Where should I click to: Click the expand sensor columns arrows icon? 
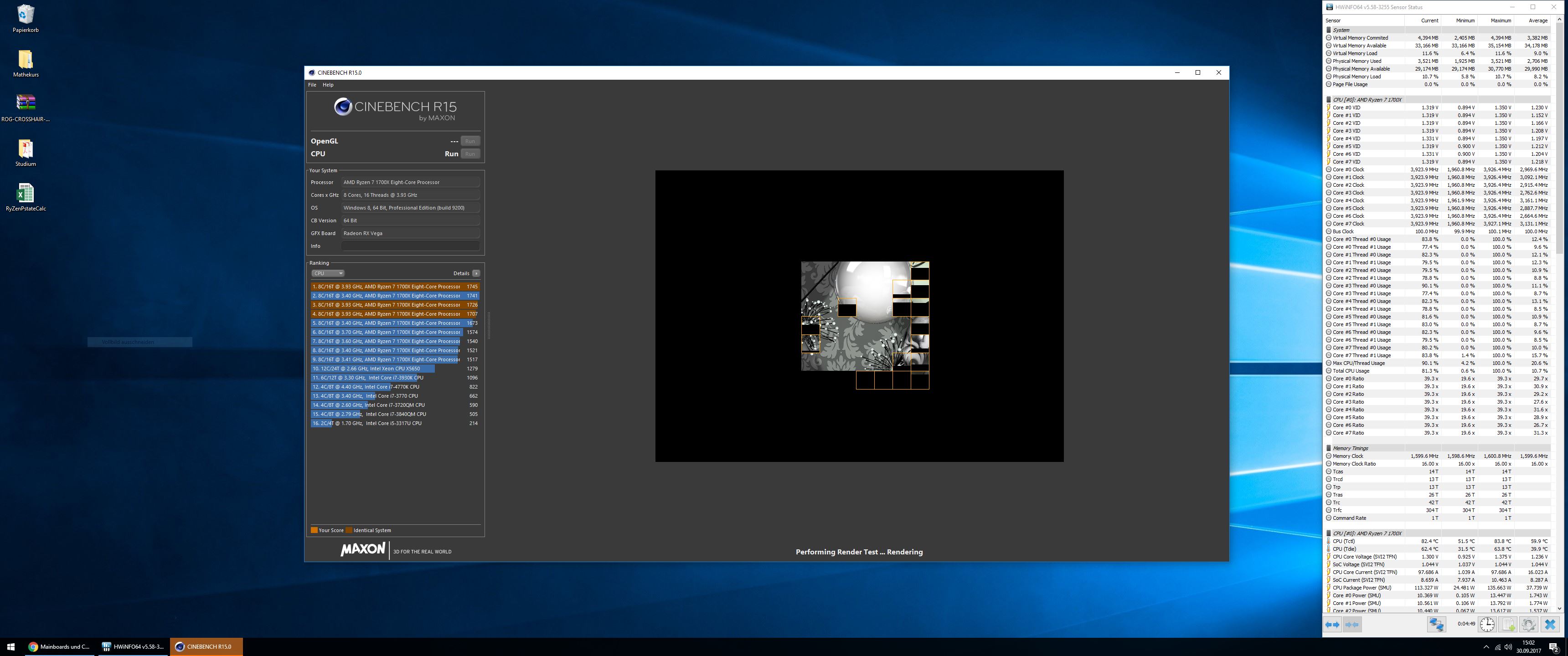point(1332,625)
